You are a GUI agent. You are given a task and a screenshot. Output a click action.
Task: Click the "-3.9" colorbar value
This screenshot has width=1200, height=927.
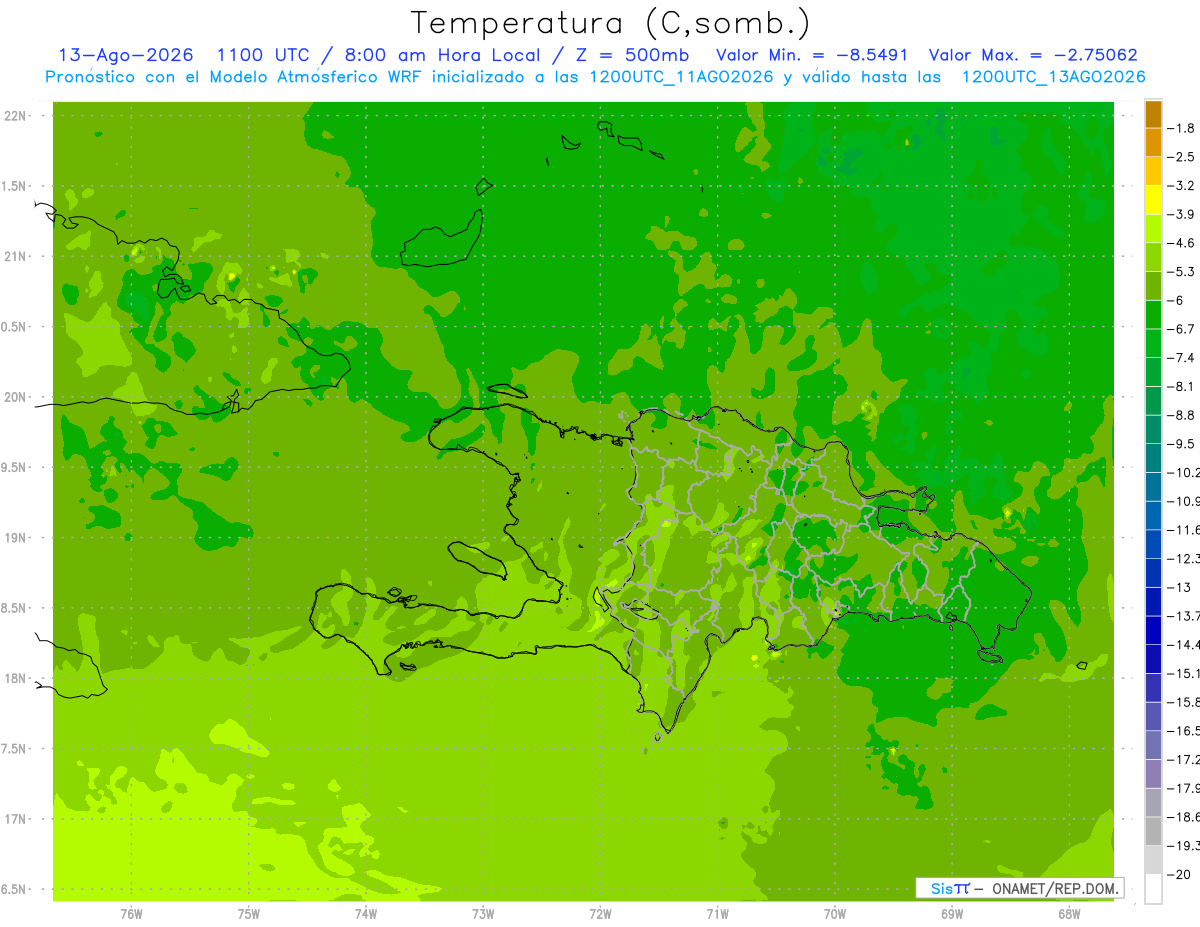click(1181, 214)
